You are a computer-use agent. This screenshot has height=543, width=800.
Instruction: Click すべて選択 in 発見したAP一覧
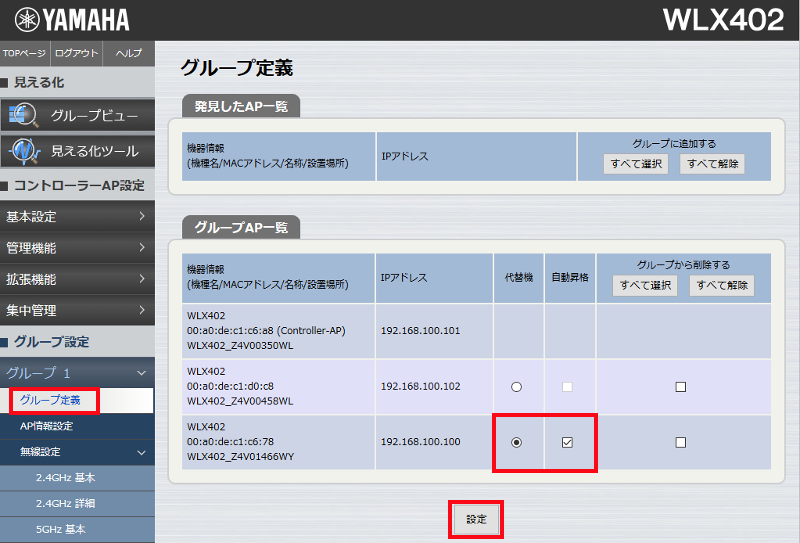(x=636, y=164)
